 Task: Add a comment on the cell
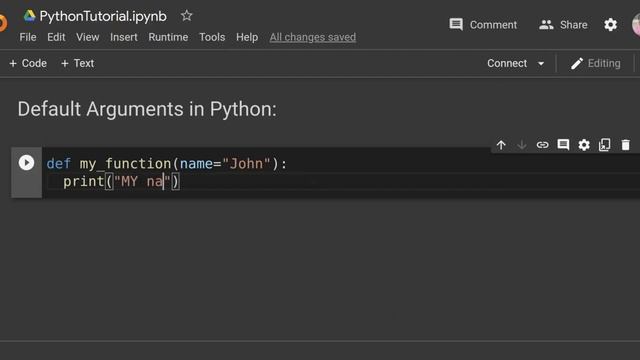point(563,145)
